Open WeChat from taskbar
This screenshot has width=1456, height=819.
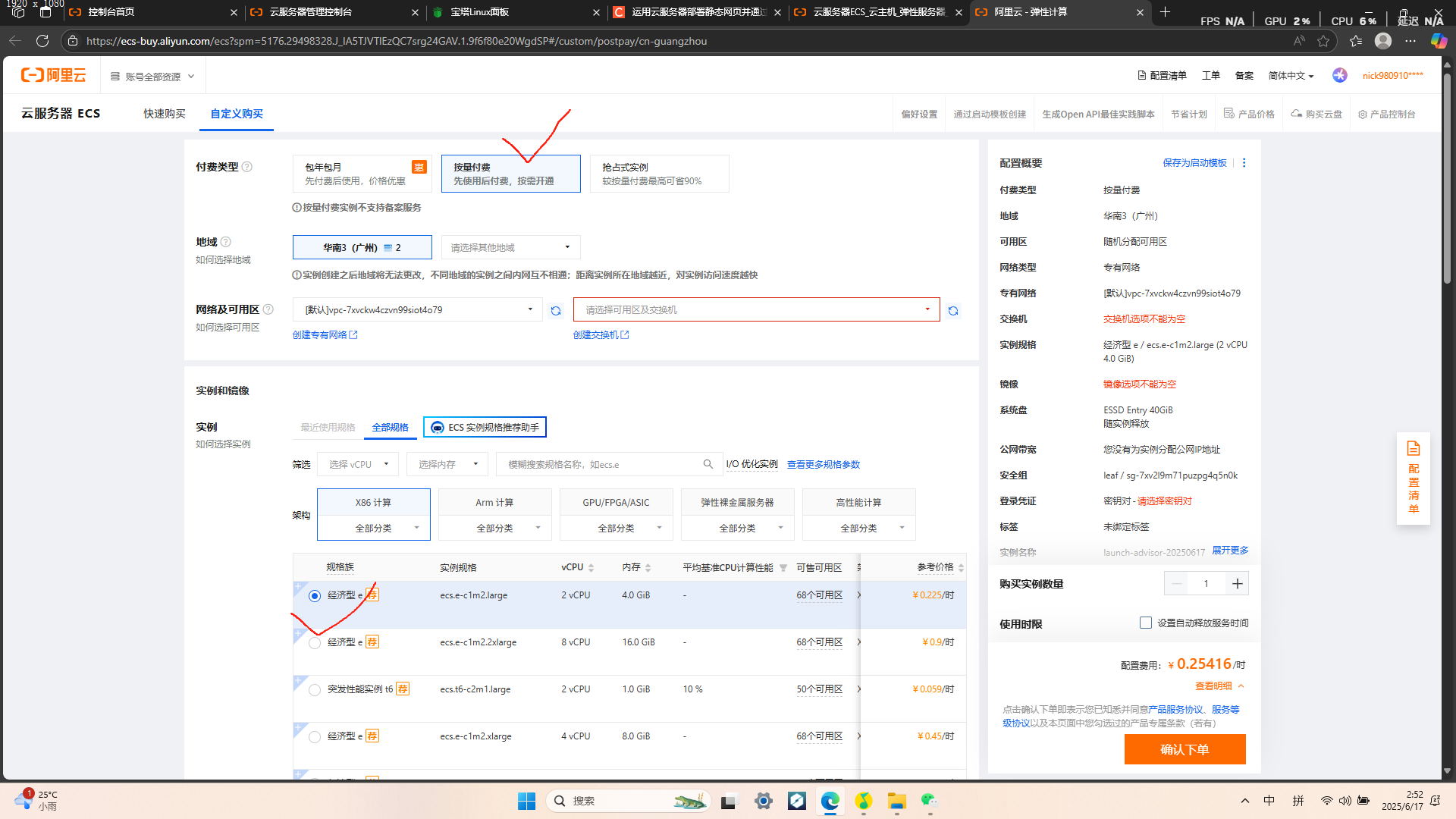930,801
